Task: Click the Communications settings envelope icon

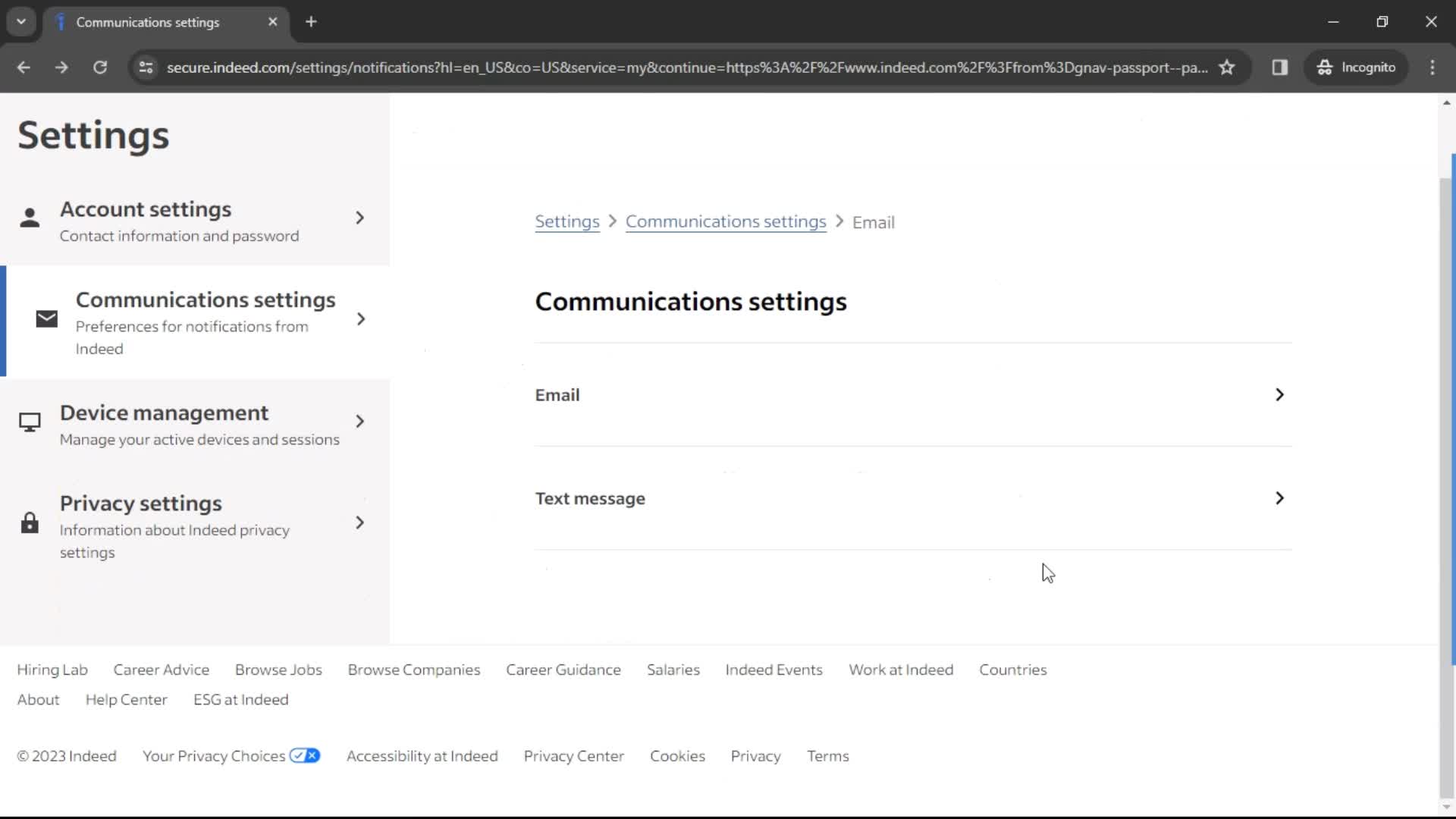Action: coord(46,318)
